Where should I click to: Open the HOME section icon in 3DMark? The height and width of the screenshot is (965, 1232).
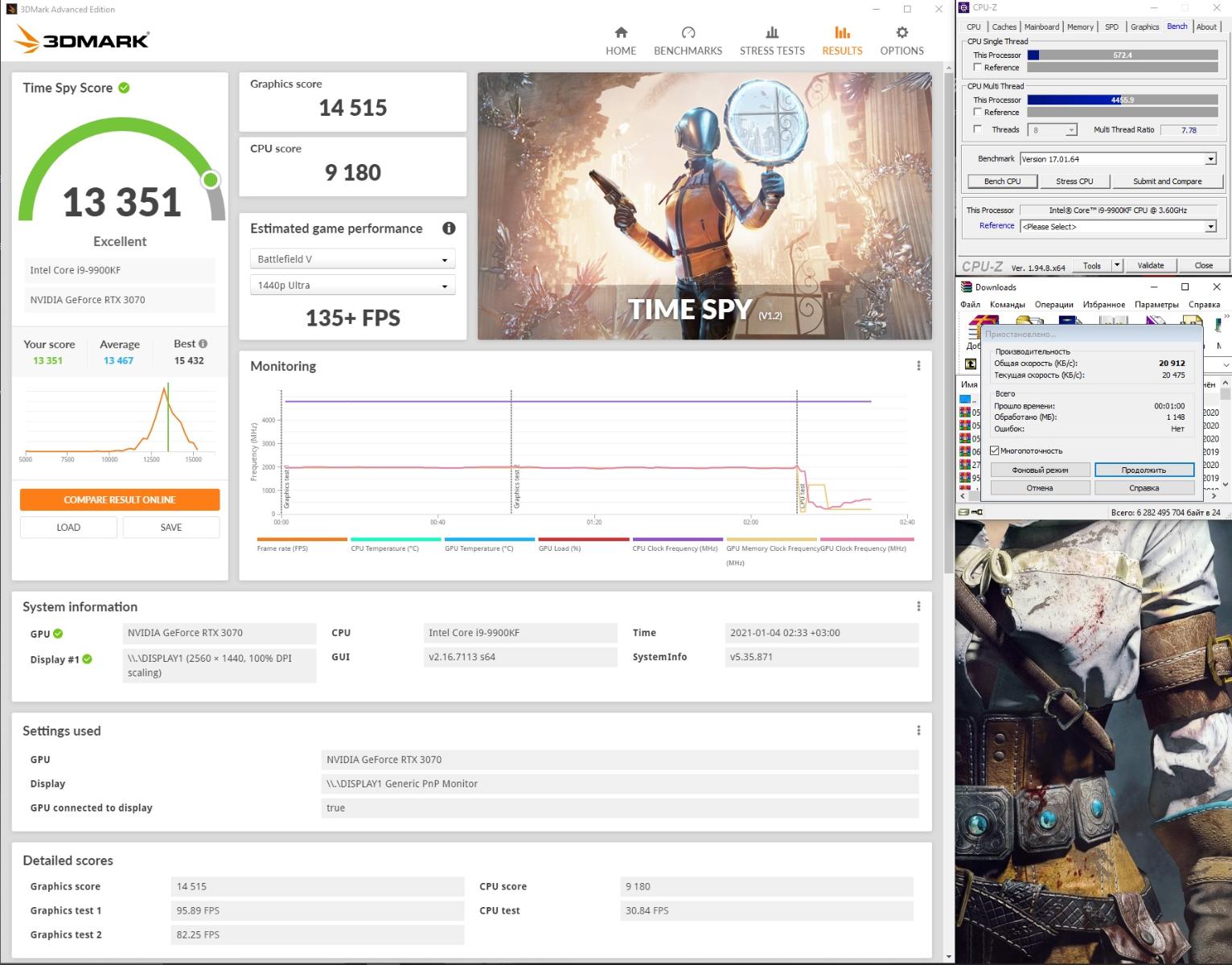620,33
